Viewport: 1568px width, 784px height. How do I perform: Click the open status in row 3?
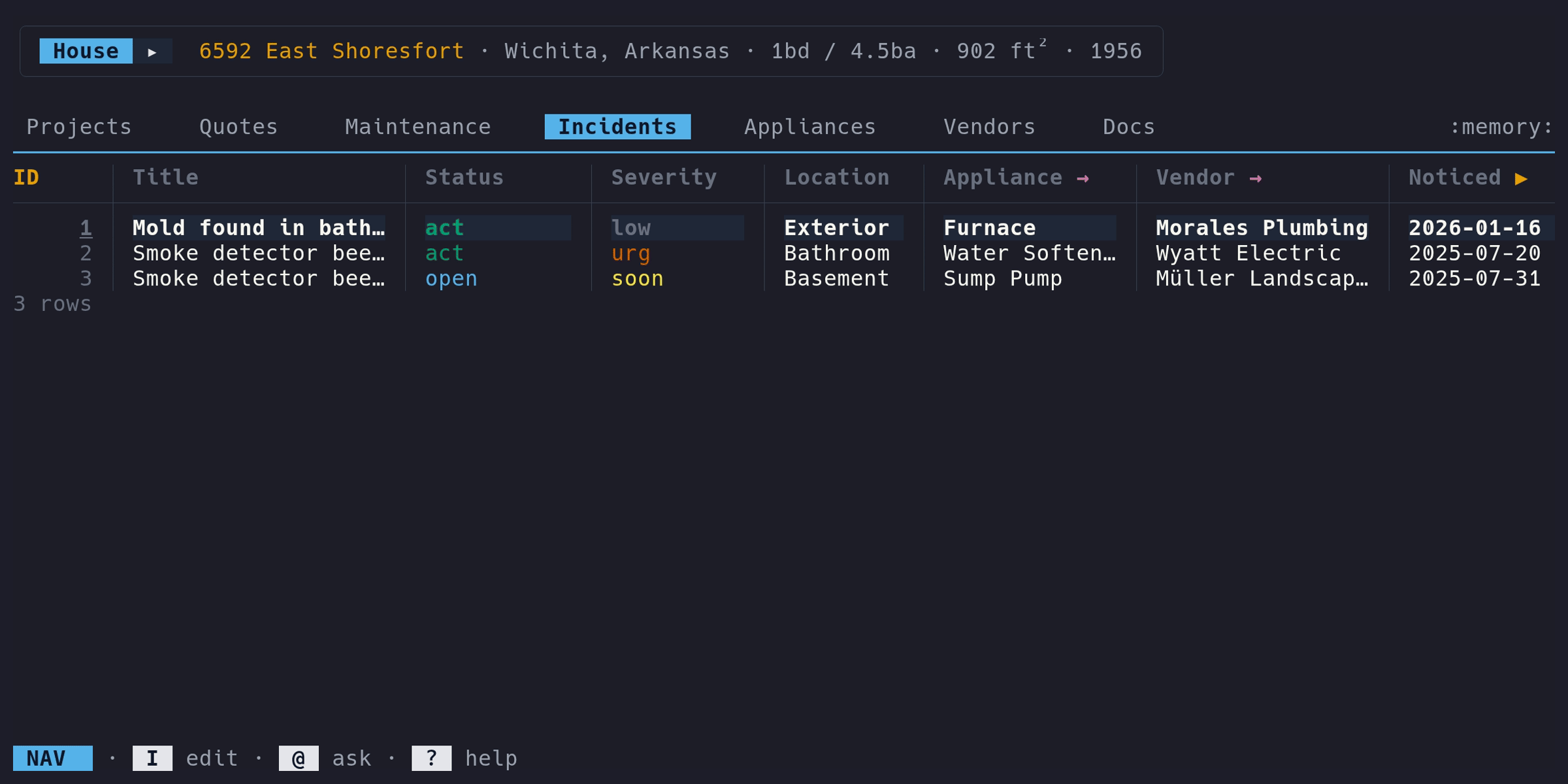[x=451, y=279]
